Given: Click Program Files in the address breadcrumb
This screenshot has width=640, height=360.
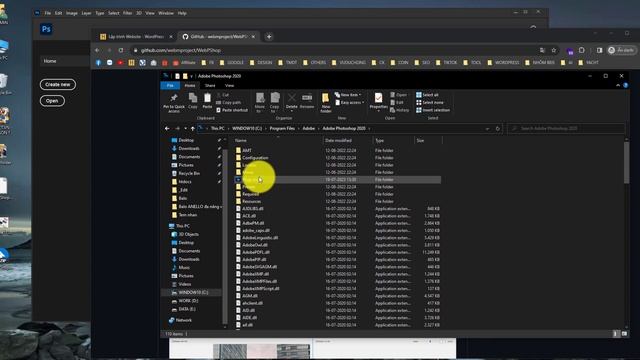Looking at the screenshot, I should click(282, 129).
